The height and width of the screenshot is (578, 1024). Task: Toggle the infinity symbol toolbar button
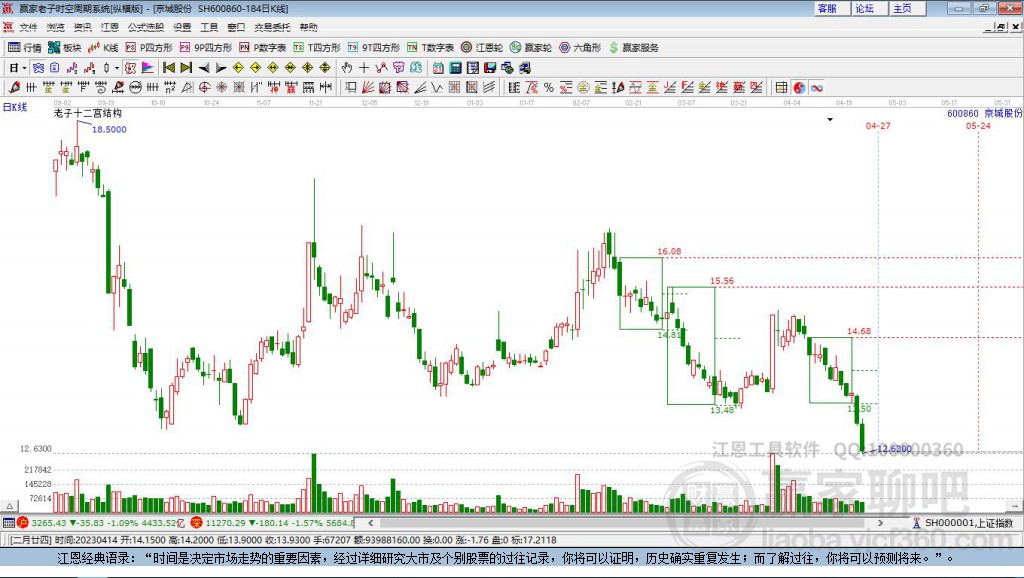pyautogui.click(x=816, y=87)
